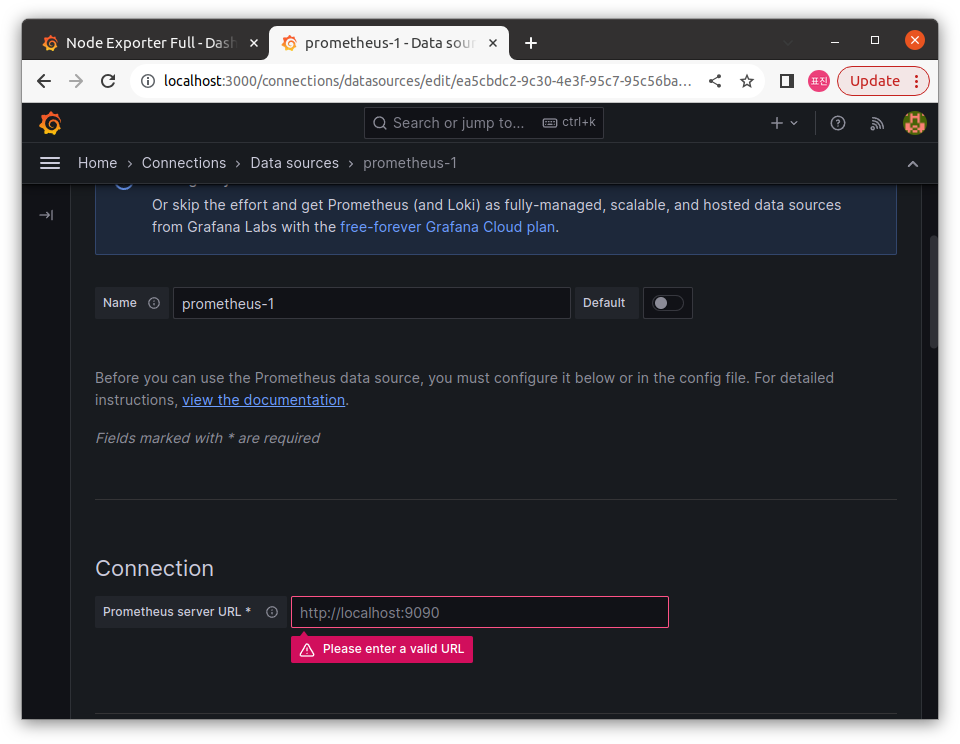
Task: Toggle the browser side panel icon
Action: click(x=787, y=81)
